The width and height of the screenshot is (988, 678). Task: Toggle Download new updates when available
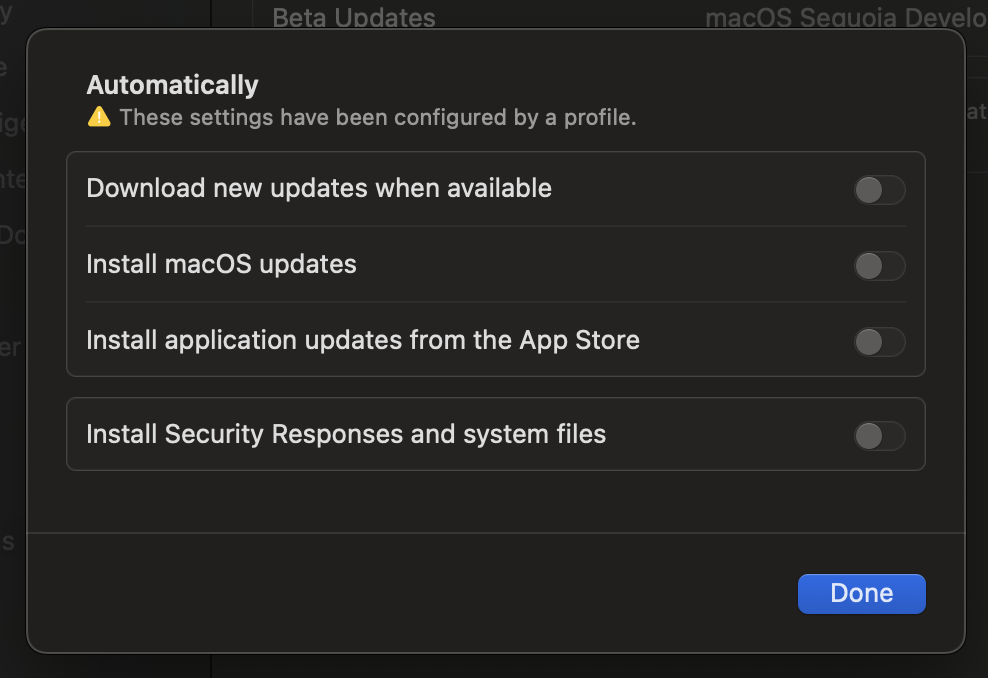(880, 190)
